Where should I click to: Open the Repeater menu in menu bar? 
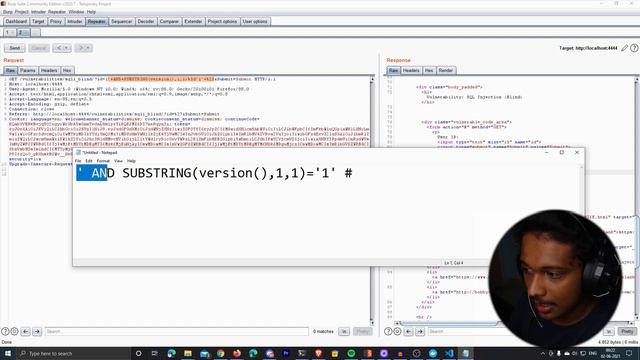pos(57,12)
